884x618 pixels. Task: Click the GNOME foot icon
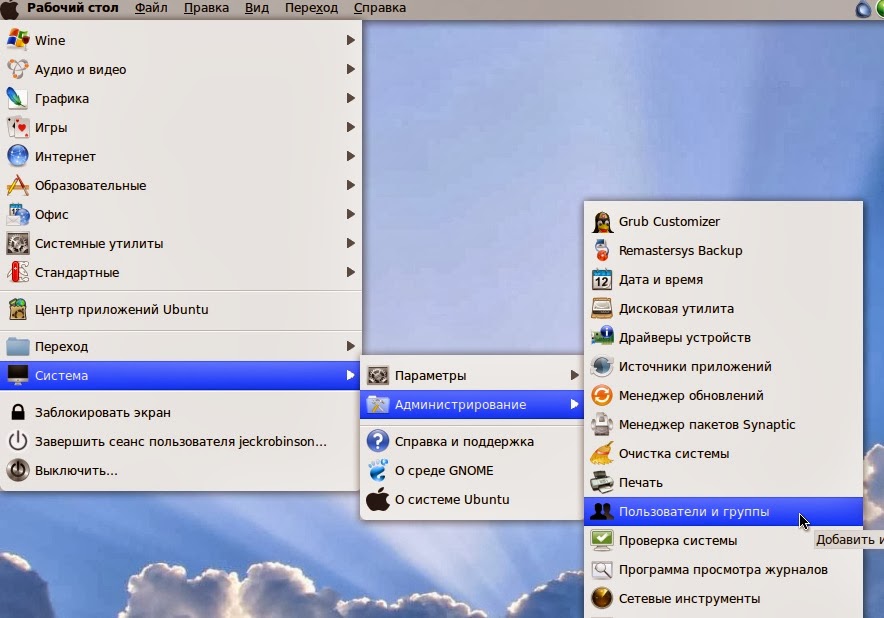click(378, 470)
